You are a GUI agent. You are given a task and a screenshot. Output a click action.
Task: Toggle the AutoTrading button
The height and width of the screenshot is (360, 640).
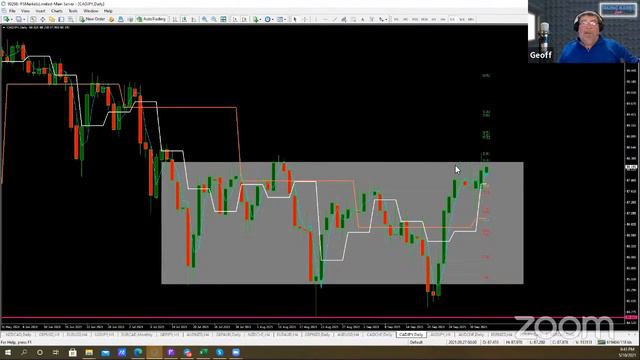(151, 19)
